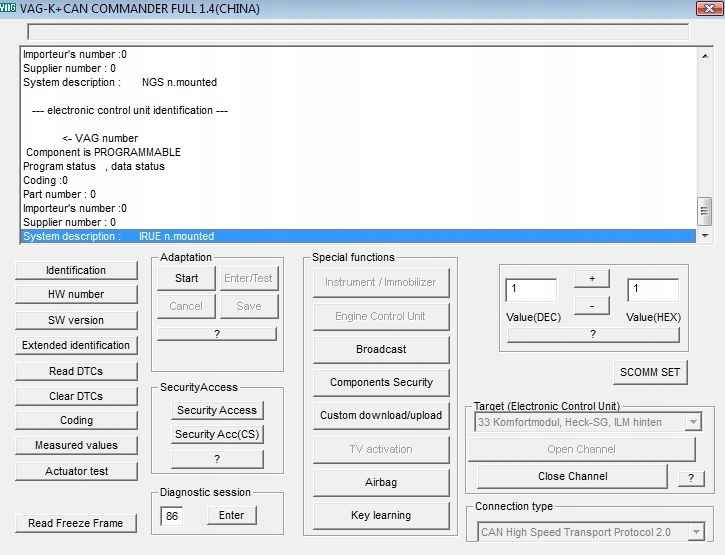Cancel the adaptation
Image resolution: width=725 pixels, height=555 pixels.
(186, 306)
